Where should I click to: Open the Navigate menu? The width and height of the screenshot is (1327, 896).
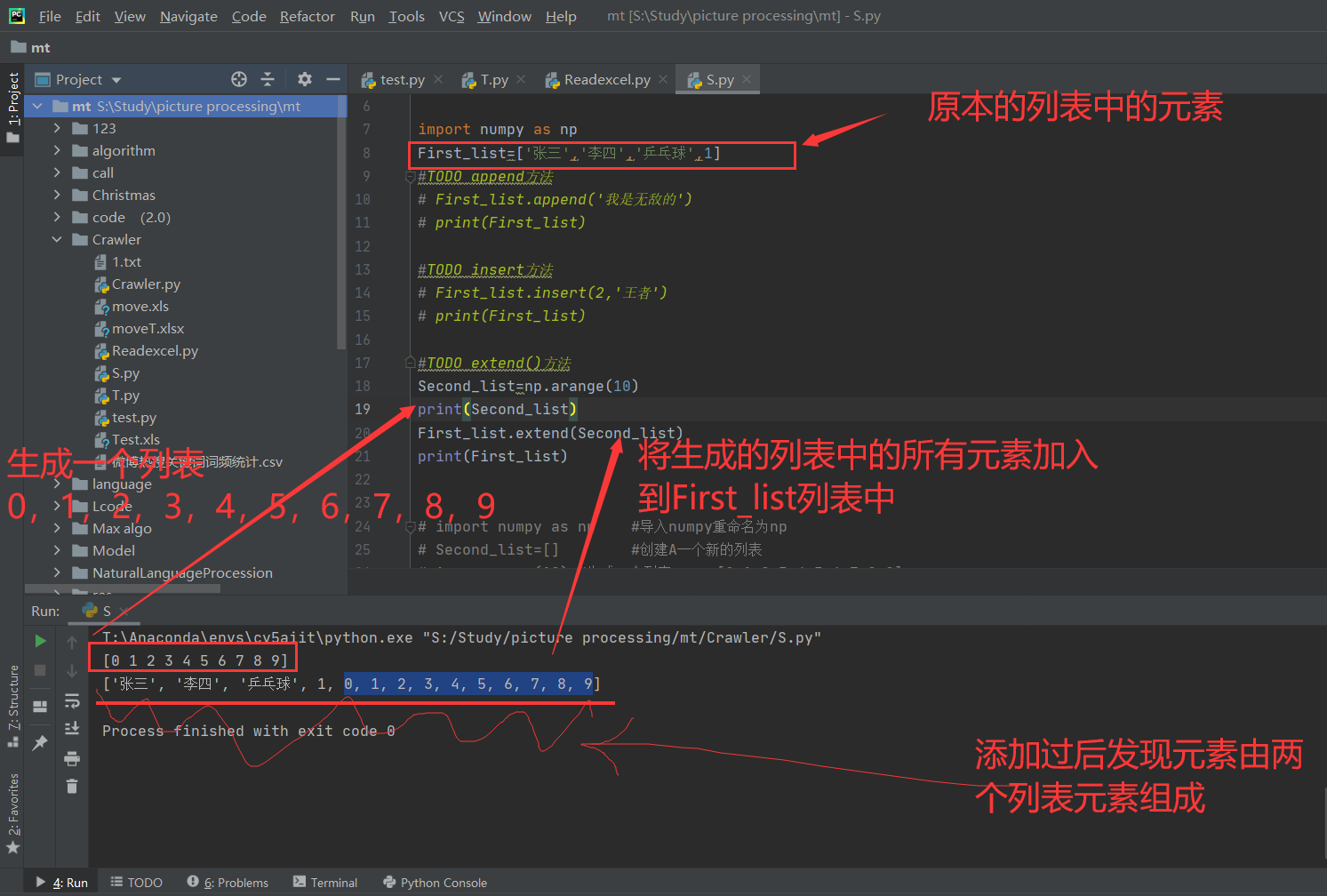click(188, 16)
